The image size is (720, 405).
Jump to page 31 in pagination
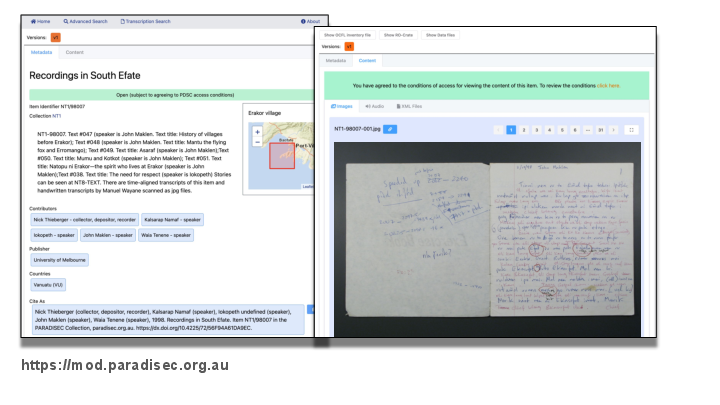pyautogui.click(x=601, y=130)
